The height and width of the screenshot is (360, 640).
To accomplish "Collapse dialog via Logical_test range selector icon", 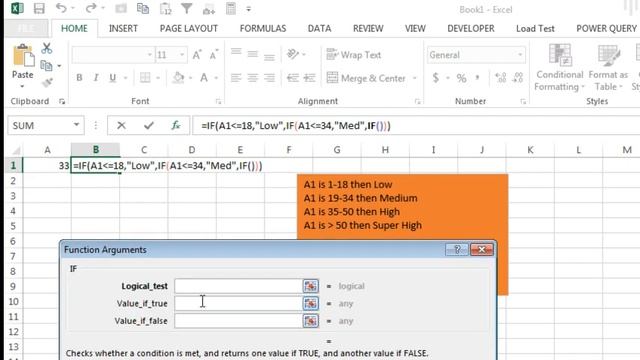I will tap(310, 286).
